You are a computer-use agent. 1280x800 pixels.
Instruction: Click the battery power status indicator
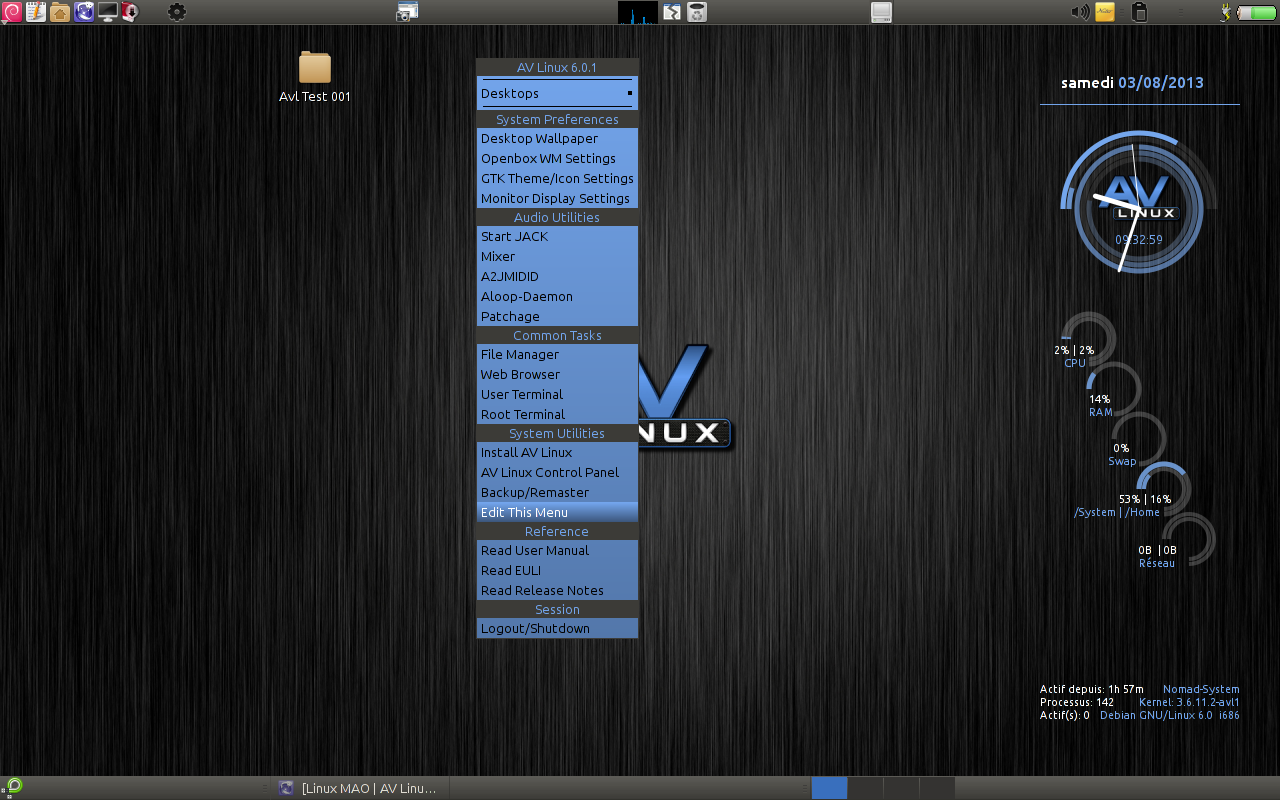[x=1257, y=12]
